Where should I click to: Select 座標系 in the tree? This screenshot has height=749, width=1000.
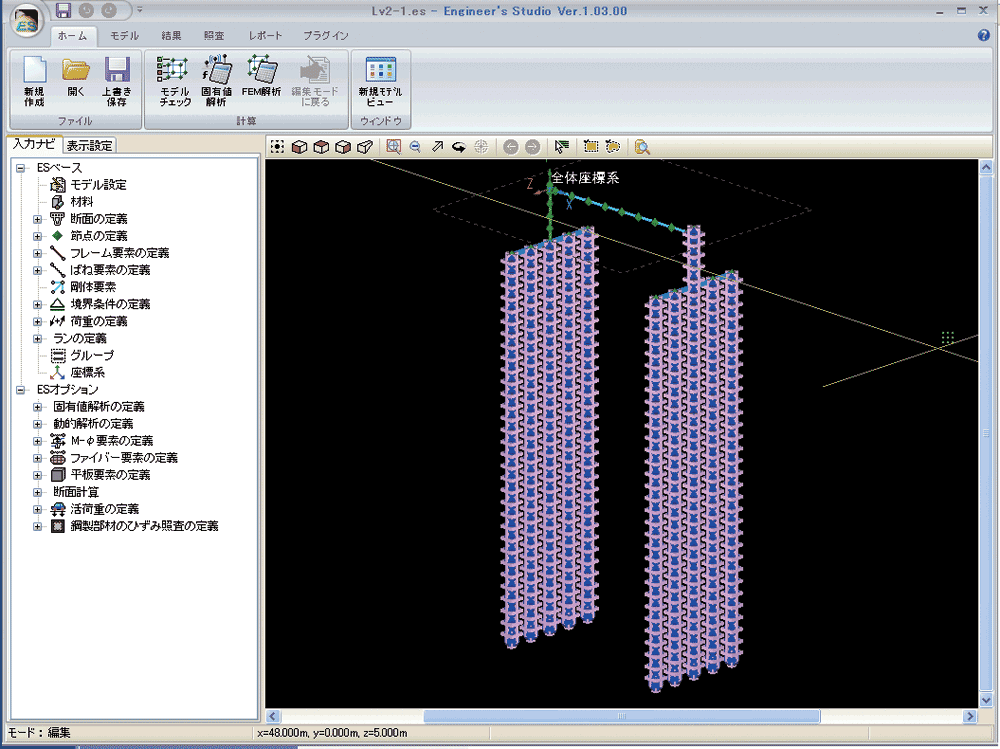click(87, 373)
